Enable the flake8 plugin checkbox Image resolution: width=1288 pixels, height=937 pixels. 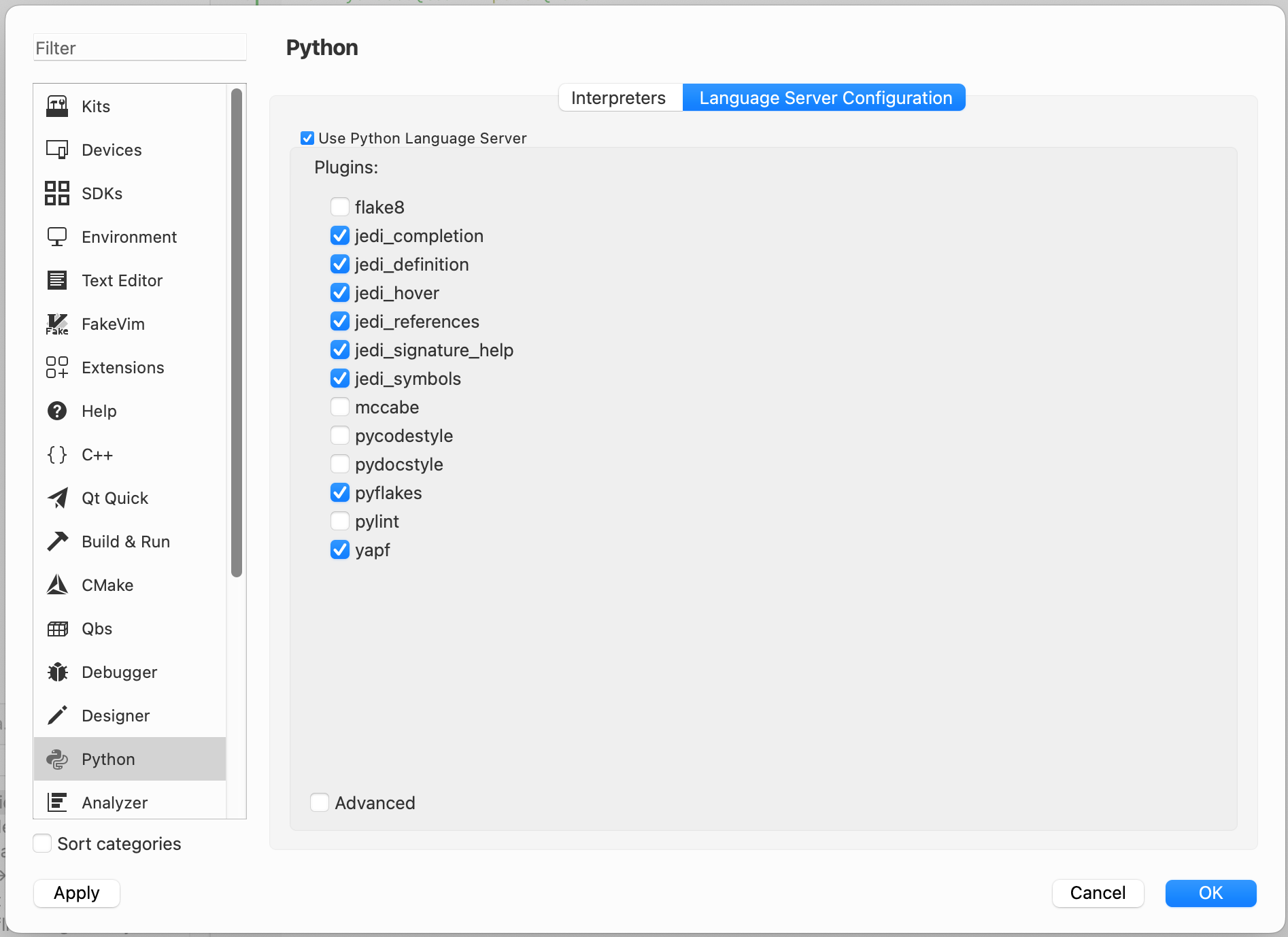click(340, 206)
